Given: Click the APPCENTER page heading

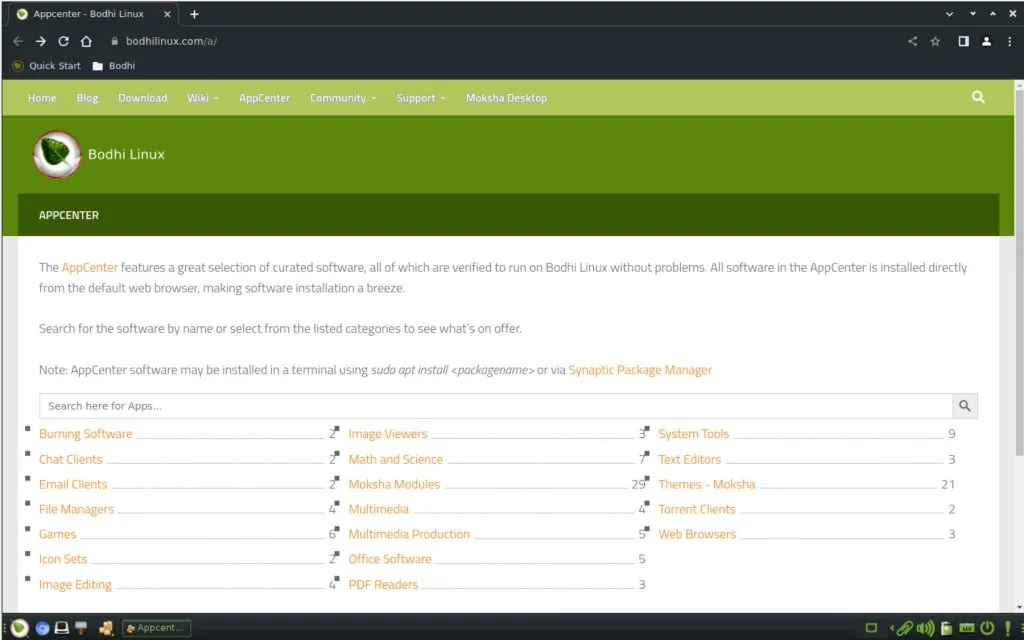Looking at the screenshot, I should pyautogui.click(x=69, y=215).
